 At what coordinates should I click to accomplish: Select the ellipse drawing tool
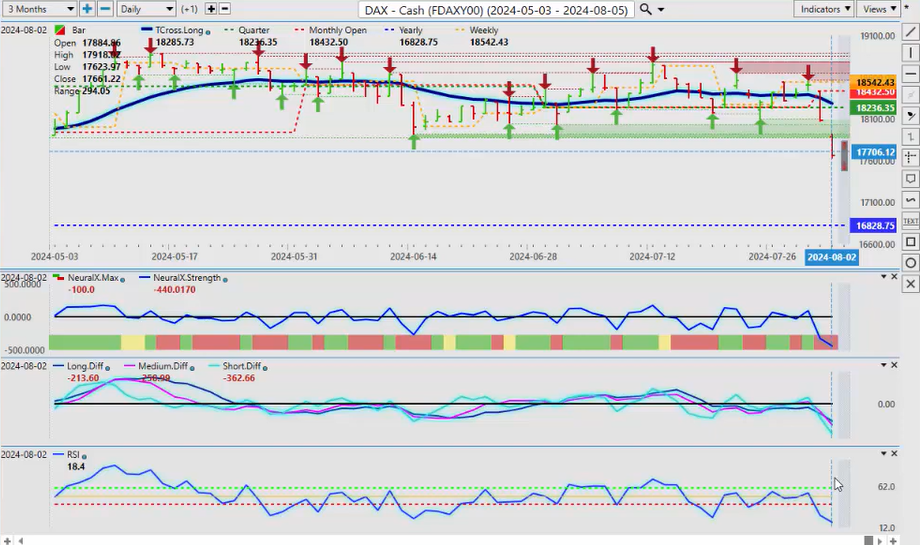point(910,262)
